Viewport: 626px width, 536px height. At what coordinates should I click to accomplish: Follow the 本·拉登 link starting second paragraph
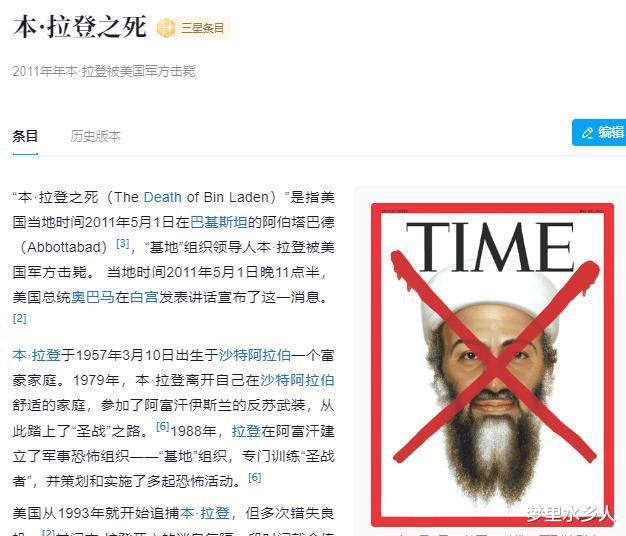(37, 355)
